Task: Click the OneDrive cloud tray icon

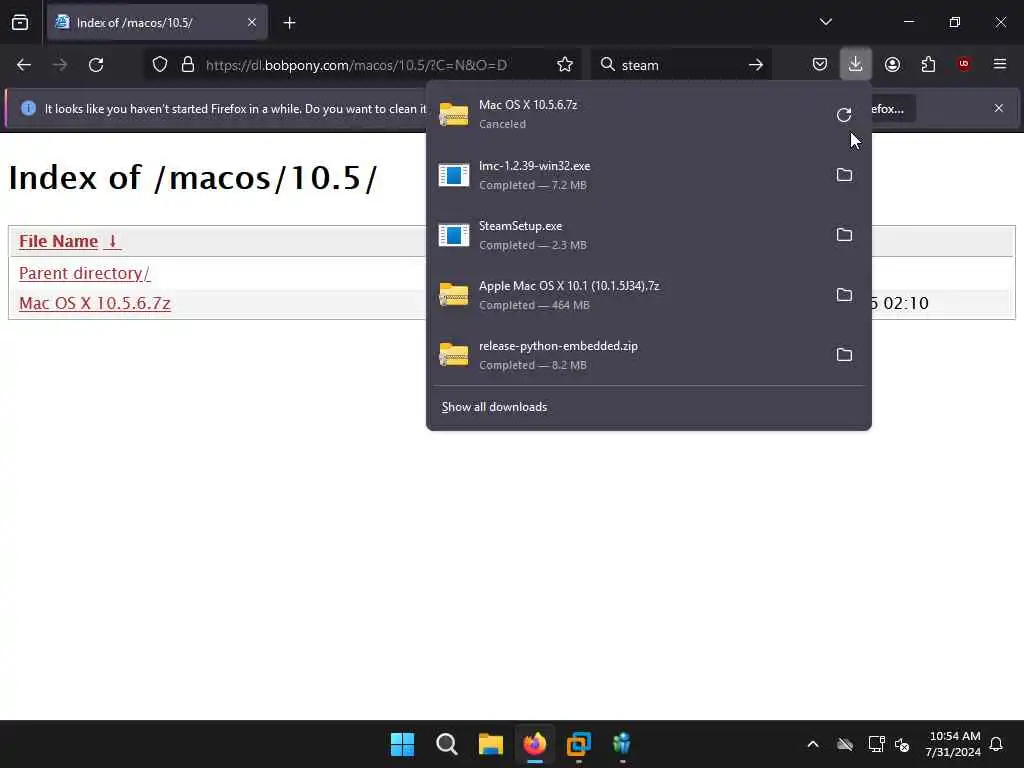Action: click(x=845, y=744)
